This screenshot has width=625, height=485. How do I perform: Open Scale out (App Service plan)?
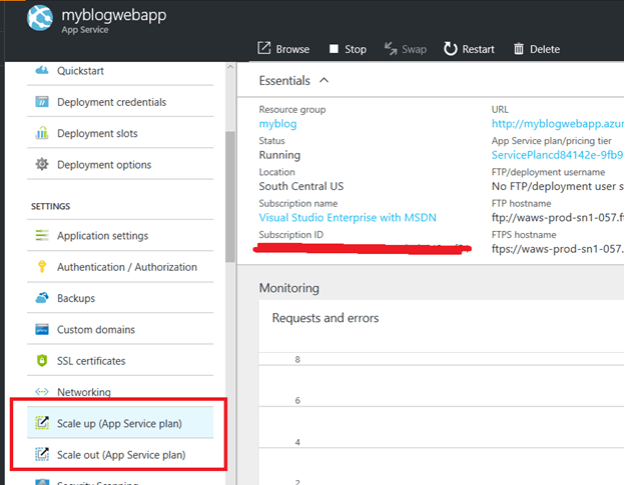[119, 455]
